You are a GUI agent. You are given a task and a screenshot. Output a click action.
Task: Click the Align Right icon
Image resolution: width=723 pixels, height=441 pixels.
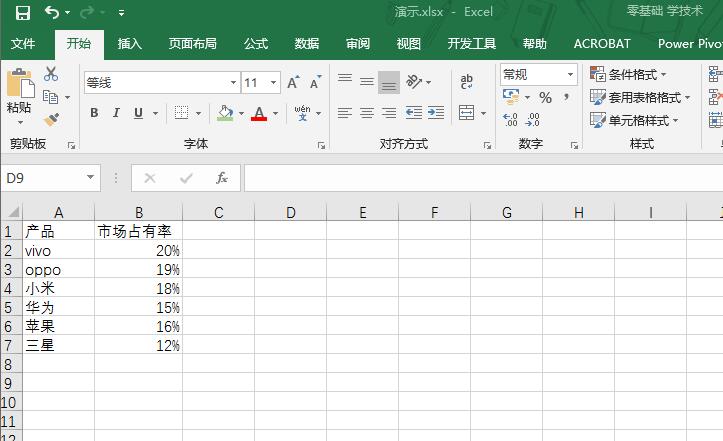click(389, 113)
